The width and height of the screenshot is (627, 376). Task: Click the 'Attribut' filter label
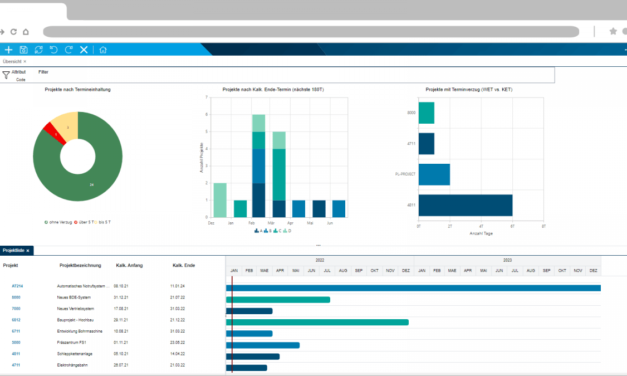(x=18, y=72)
